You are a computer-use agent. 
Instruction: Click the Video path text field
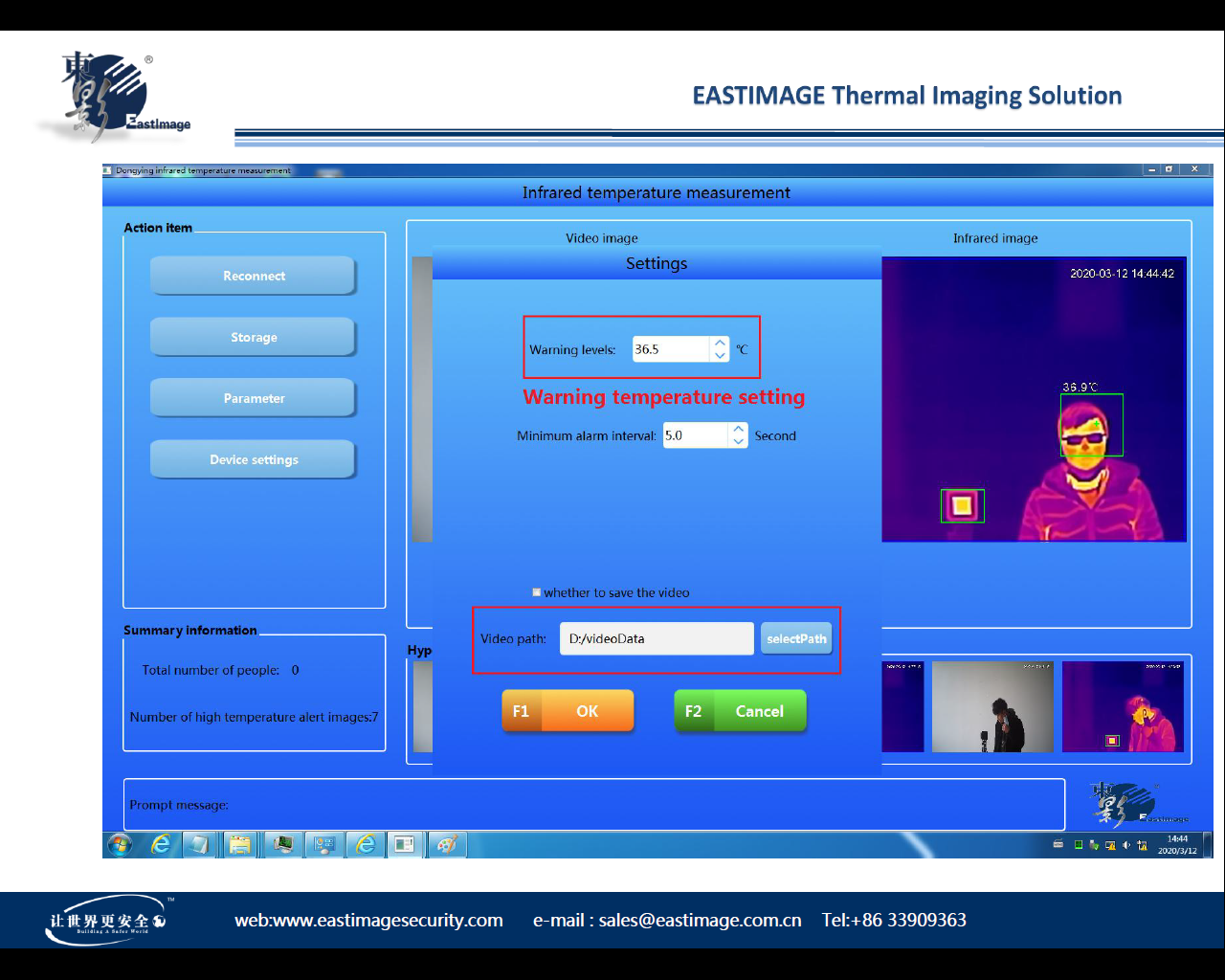click(657, 639)
